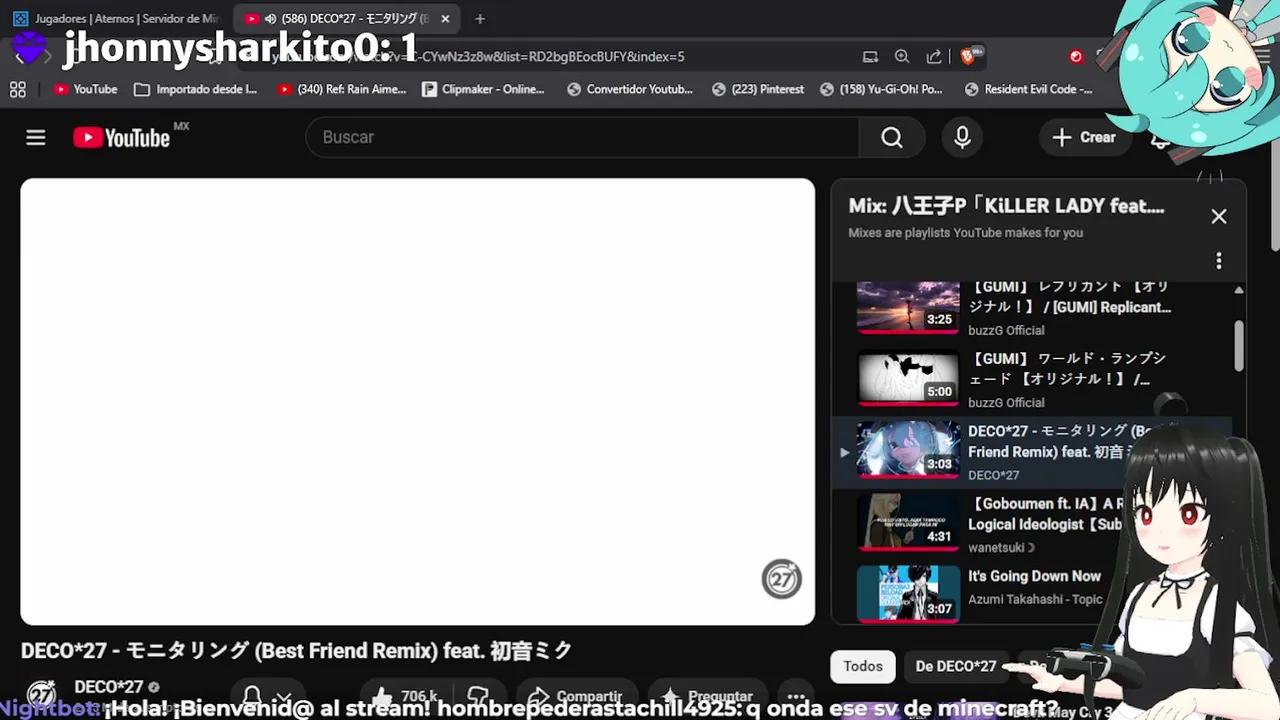Screen dimensions: 1280x720
Task: Open Brave Shields lion icon
Action: pyautogui.click(x=968, y=57)
